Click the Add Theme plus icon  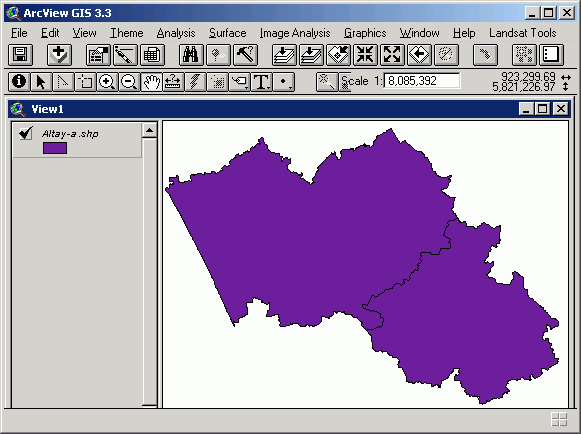[x=59, y=55]
